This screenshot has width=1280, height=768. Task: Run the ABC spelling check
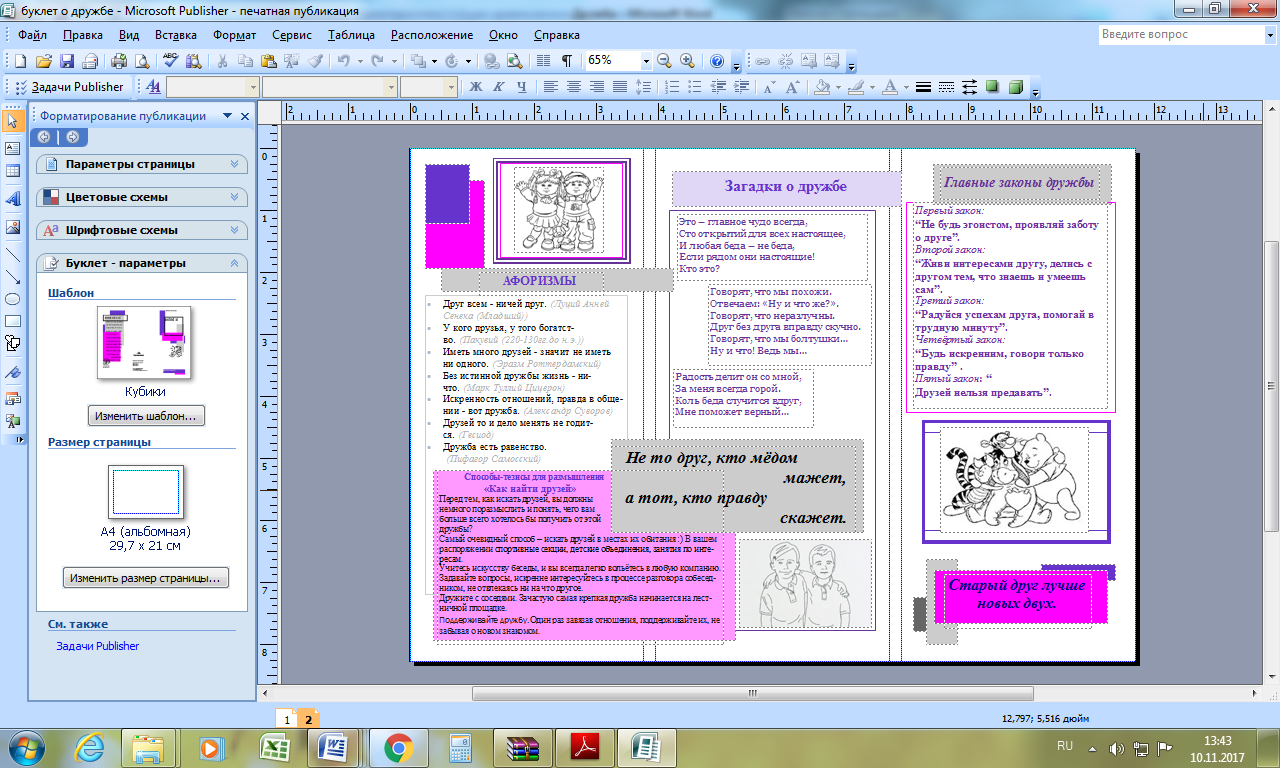click(172, 61)
